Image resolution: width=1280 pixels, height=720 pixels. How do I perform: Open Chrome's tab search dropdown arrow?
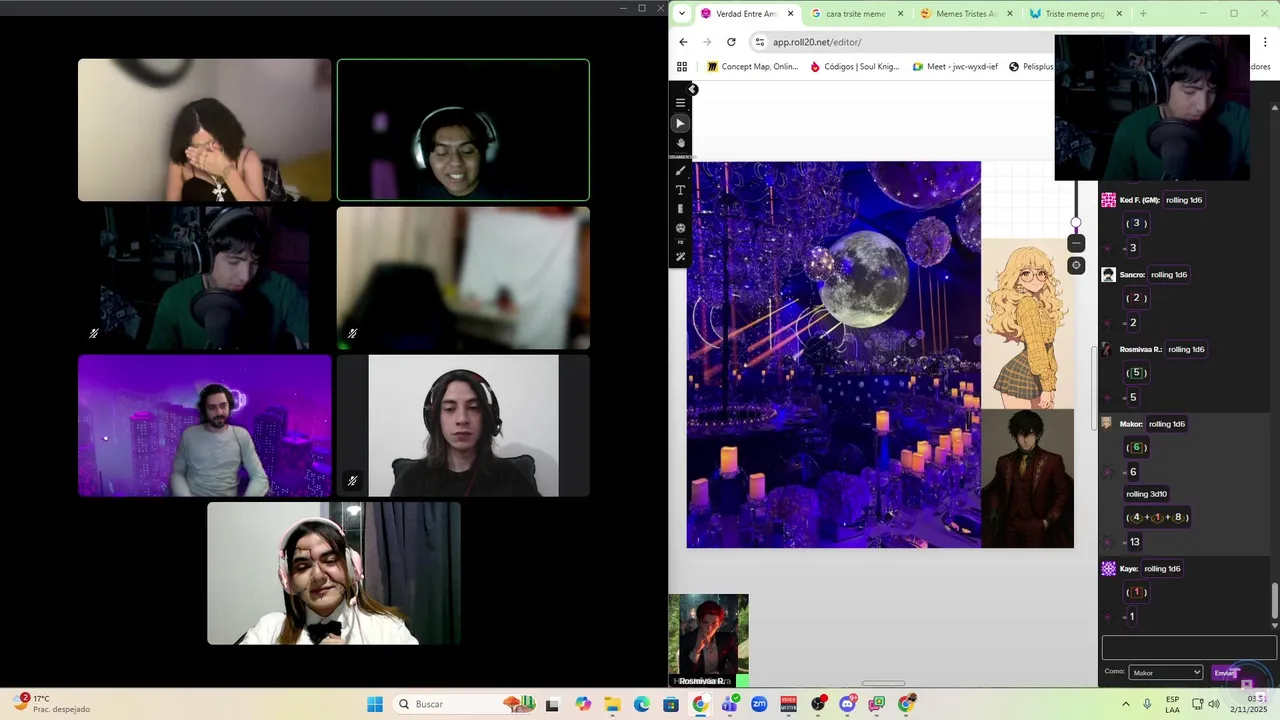tap(681, 14)
